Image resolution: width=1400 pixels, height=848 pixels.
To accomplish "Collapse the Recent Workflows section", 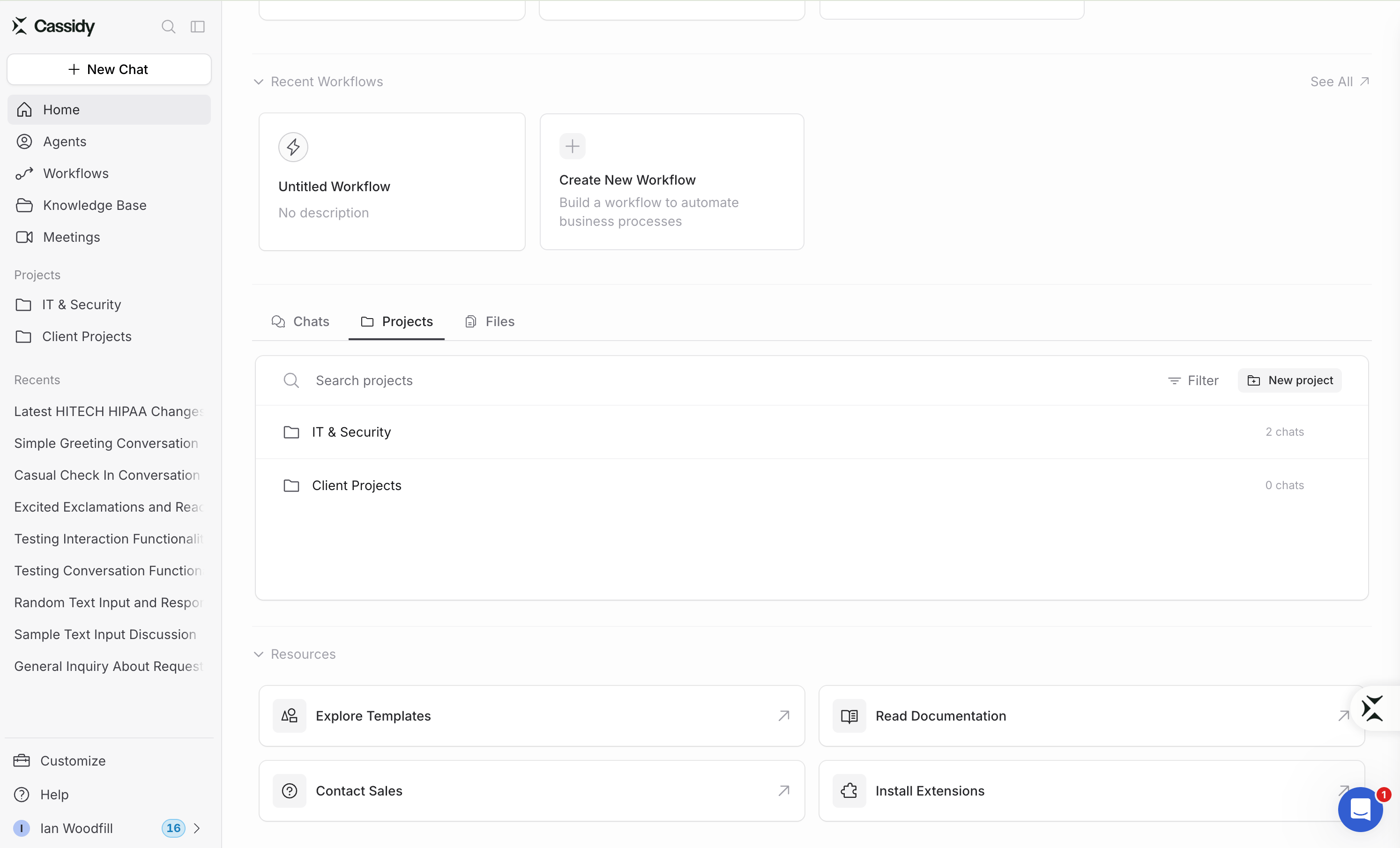I will (259, 82).
